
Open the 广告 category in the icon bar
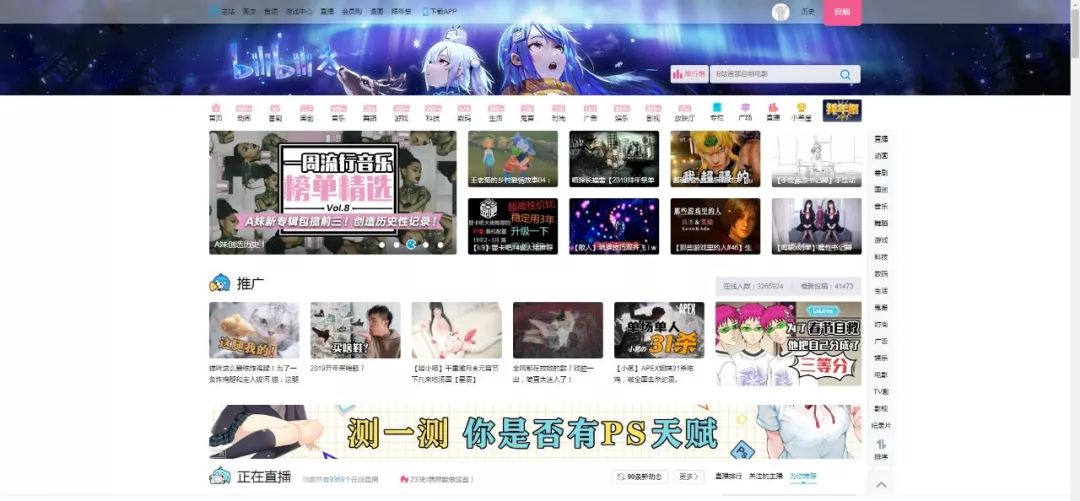pyautogui.click(x=590, y=112)
